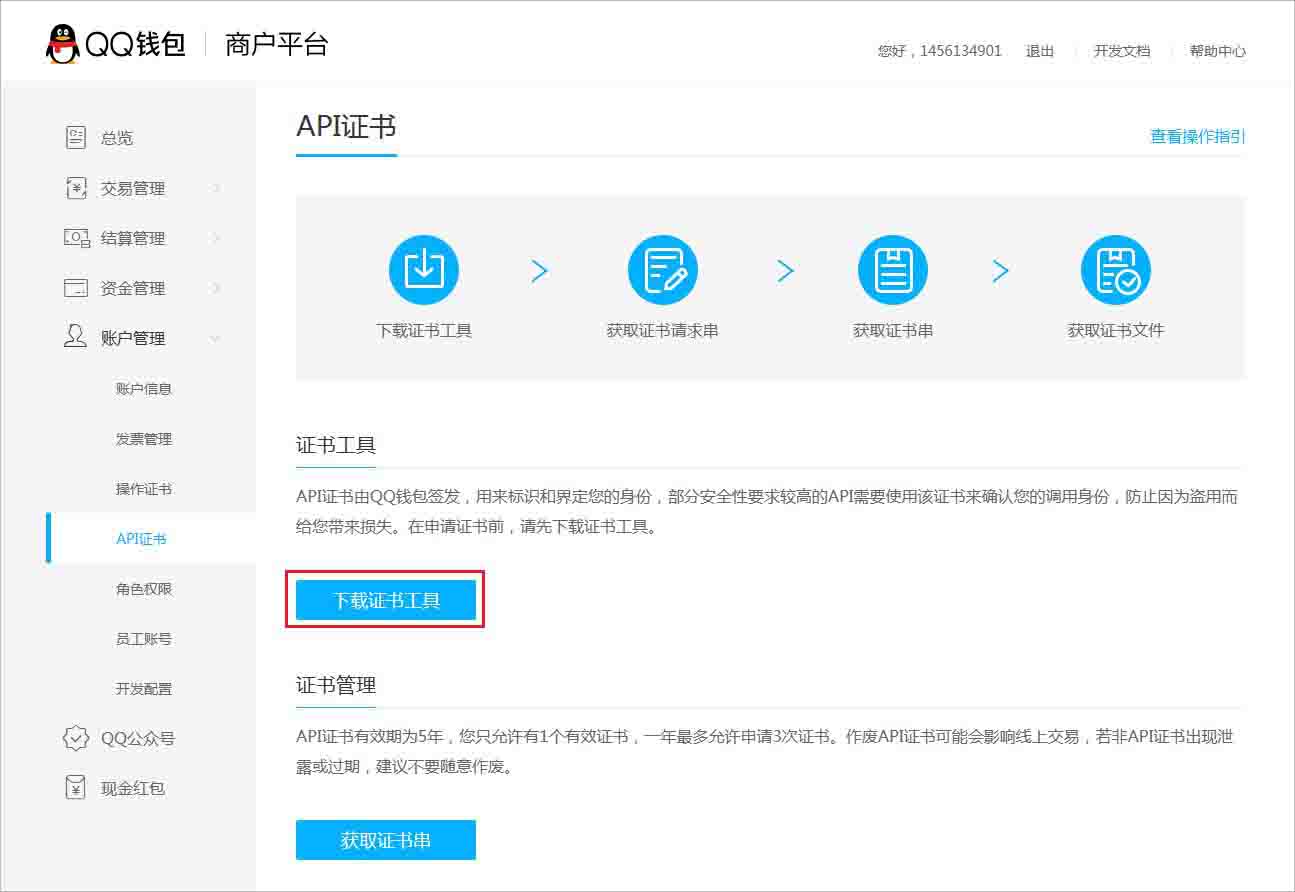Open the 帮助中心 link
Image resolution: width=1295 pixels, height=892 pixels.
tap(1218, 51)
